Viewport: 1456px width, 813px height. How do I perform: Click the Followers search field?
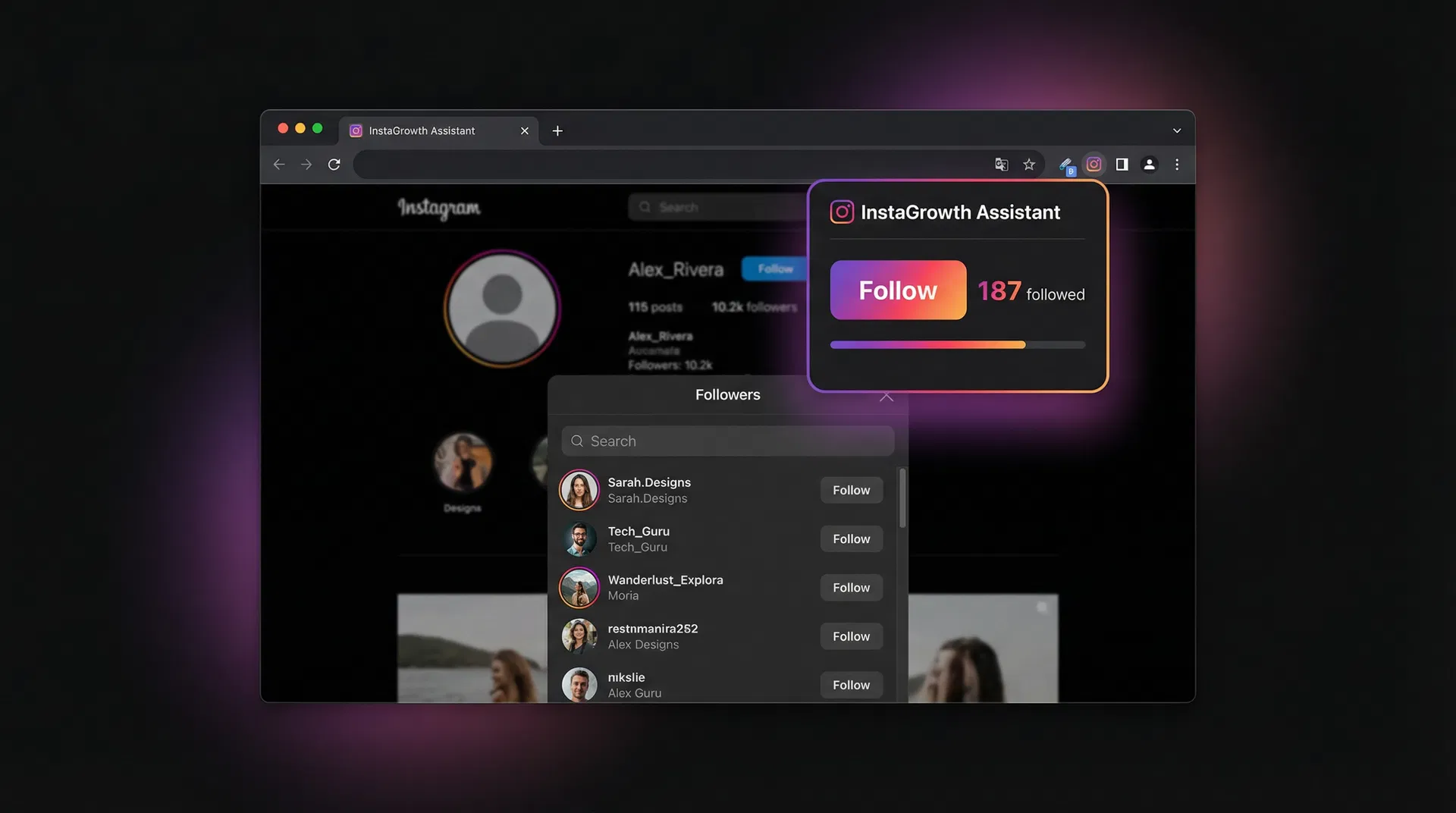pos(728,441)
